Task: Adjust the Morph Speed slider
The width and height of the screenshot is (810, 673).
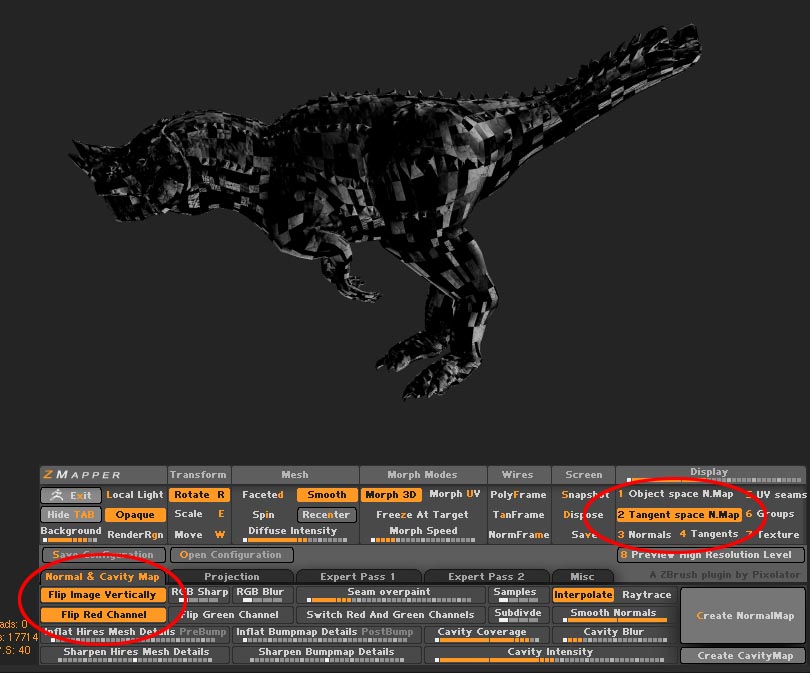Action: pos(423,534)
